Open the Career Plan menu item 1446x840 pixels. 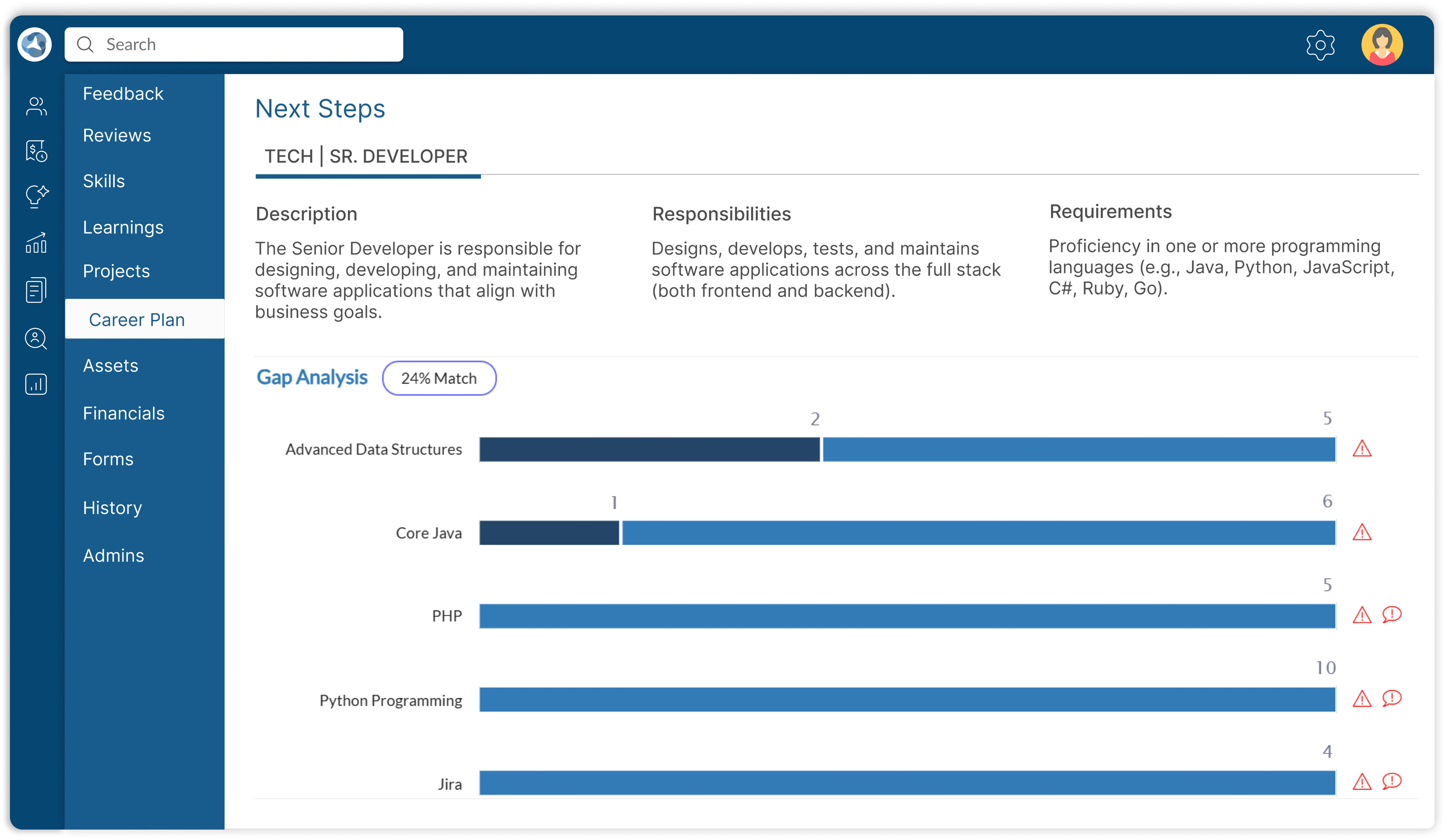tap(136, 319)
